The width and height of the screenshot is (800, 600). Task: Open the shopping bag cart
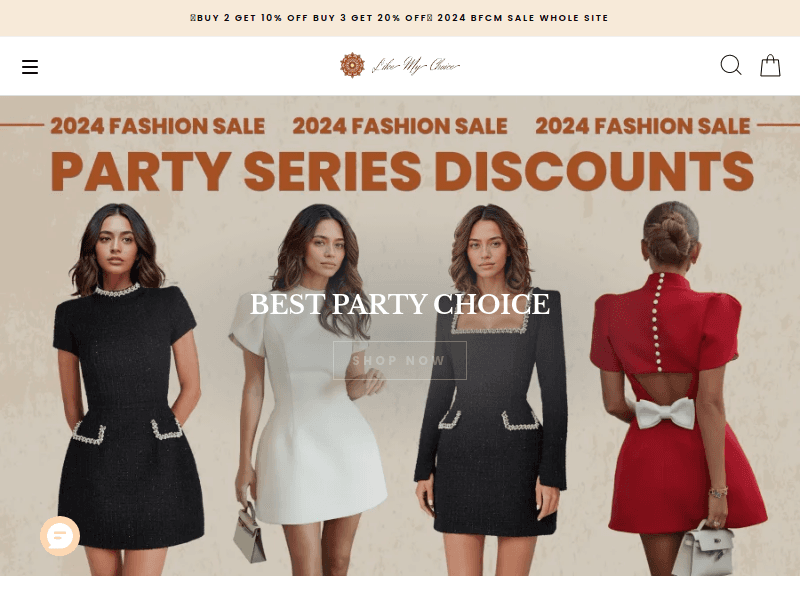point(770,65)
